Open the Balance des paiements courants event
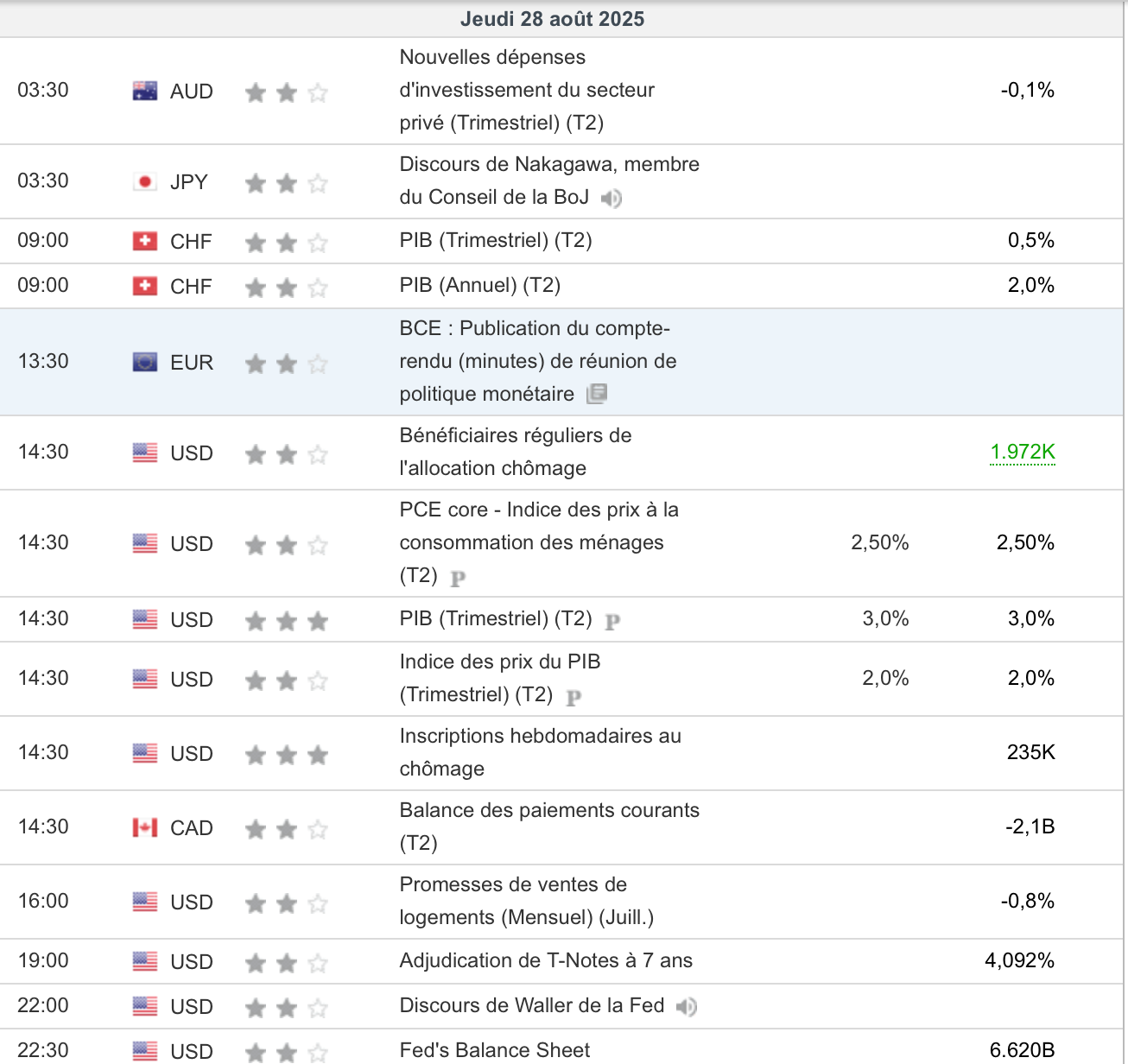Screen dimensions: 1128x1064 549,826
